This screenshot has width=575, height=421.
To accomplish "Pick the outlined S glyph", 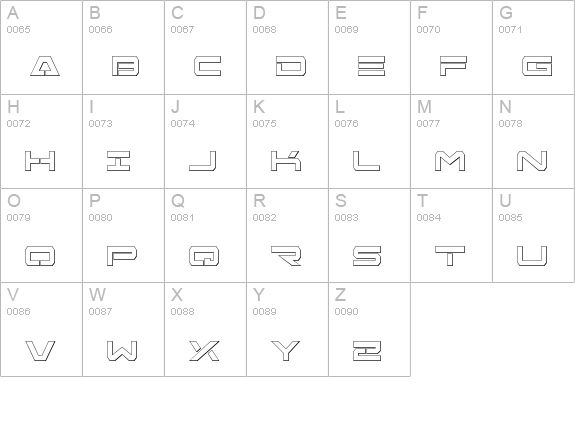I will tap(367, 256).
